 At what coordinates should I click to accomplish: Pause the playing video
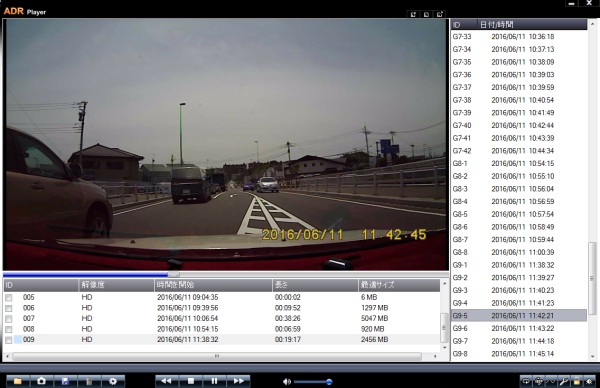tap(214, 381)
